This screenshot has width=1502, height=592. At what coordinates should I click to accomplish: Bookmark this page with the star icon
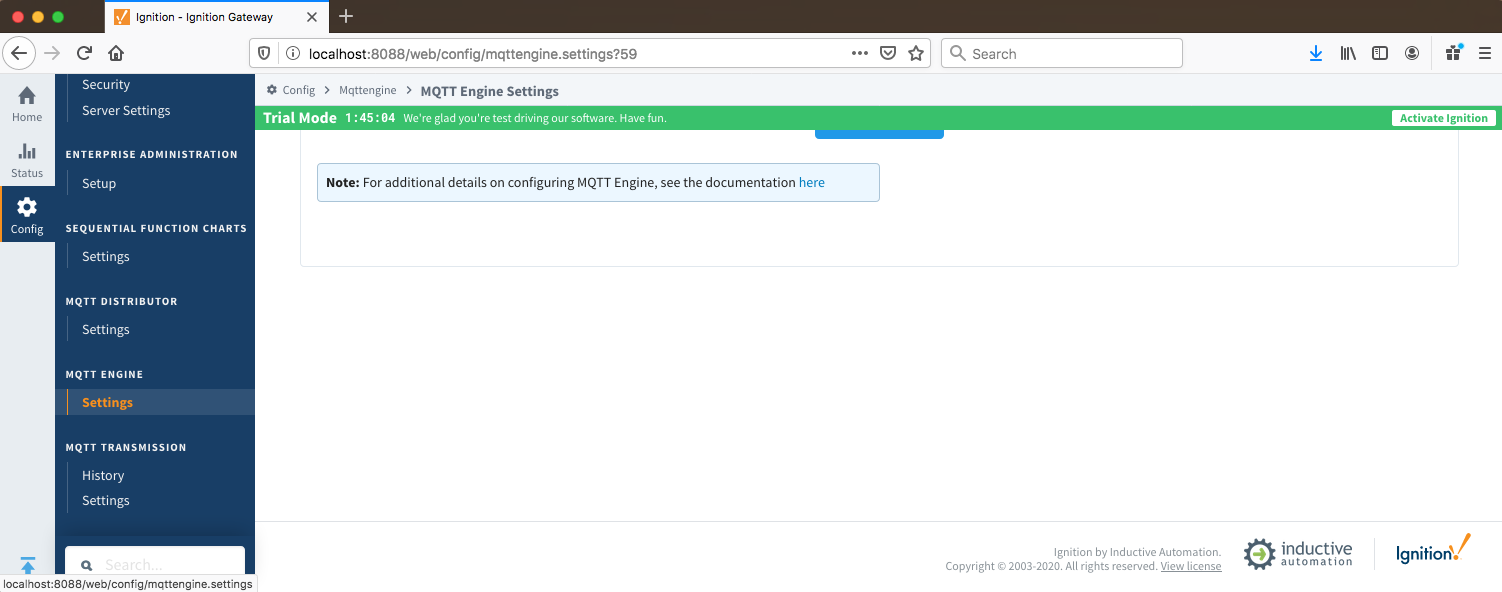pyautogui.click(x=915, y=54)
